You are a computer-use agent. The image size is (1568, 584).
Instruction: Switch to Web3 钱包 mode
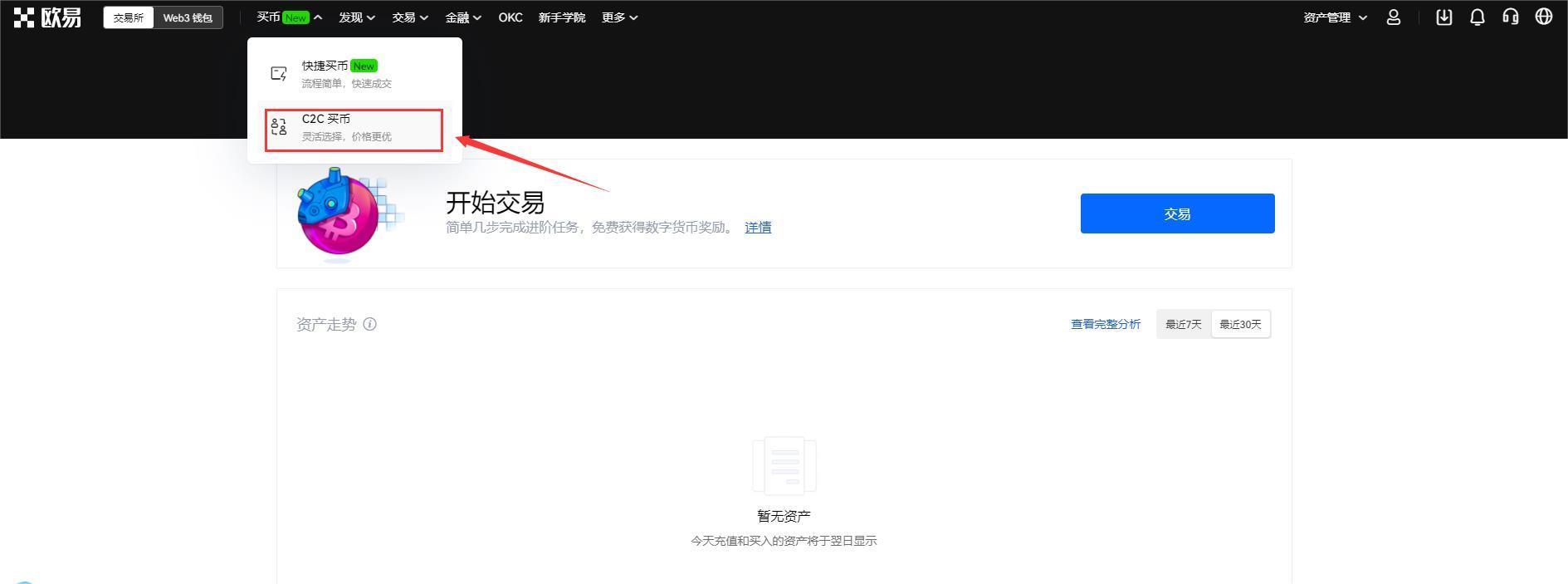point(188,17)
